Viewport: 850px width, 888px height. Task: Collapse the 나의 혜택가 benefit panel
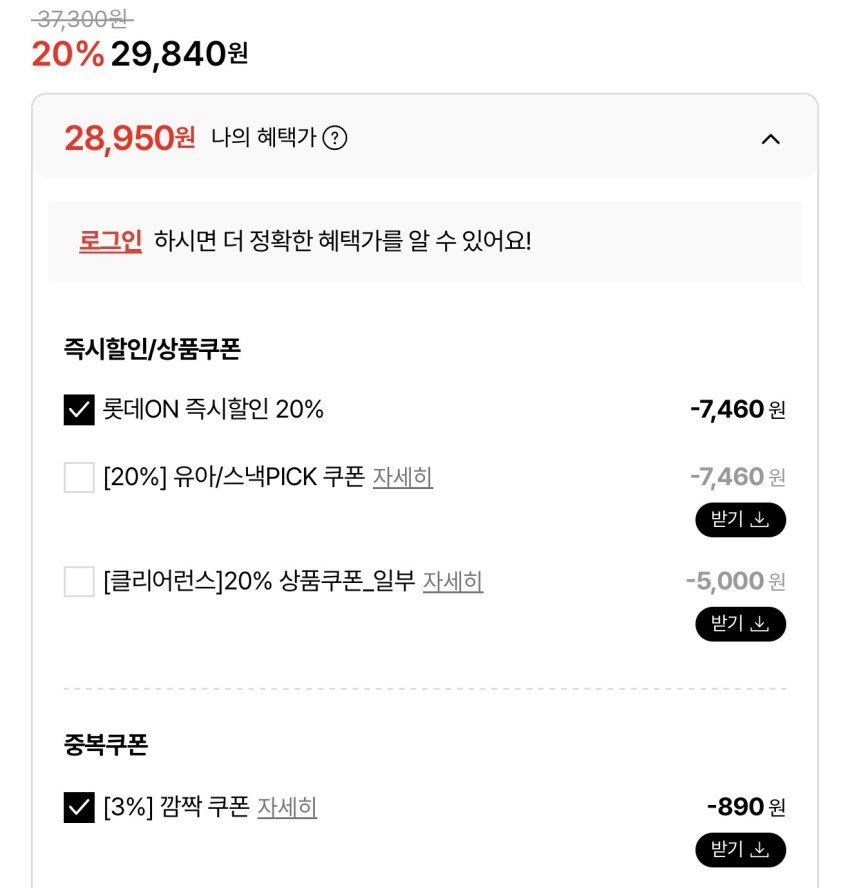click(770, 139)
